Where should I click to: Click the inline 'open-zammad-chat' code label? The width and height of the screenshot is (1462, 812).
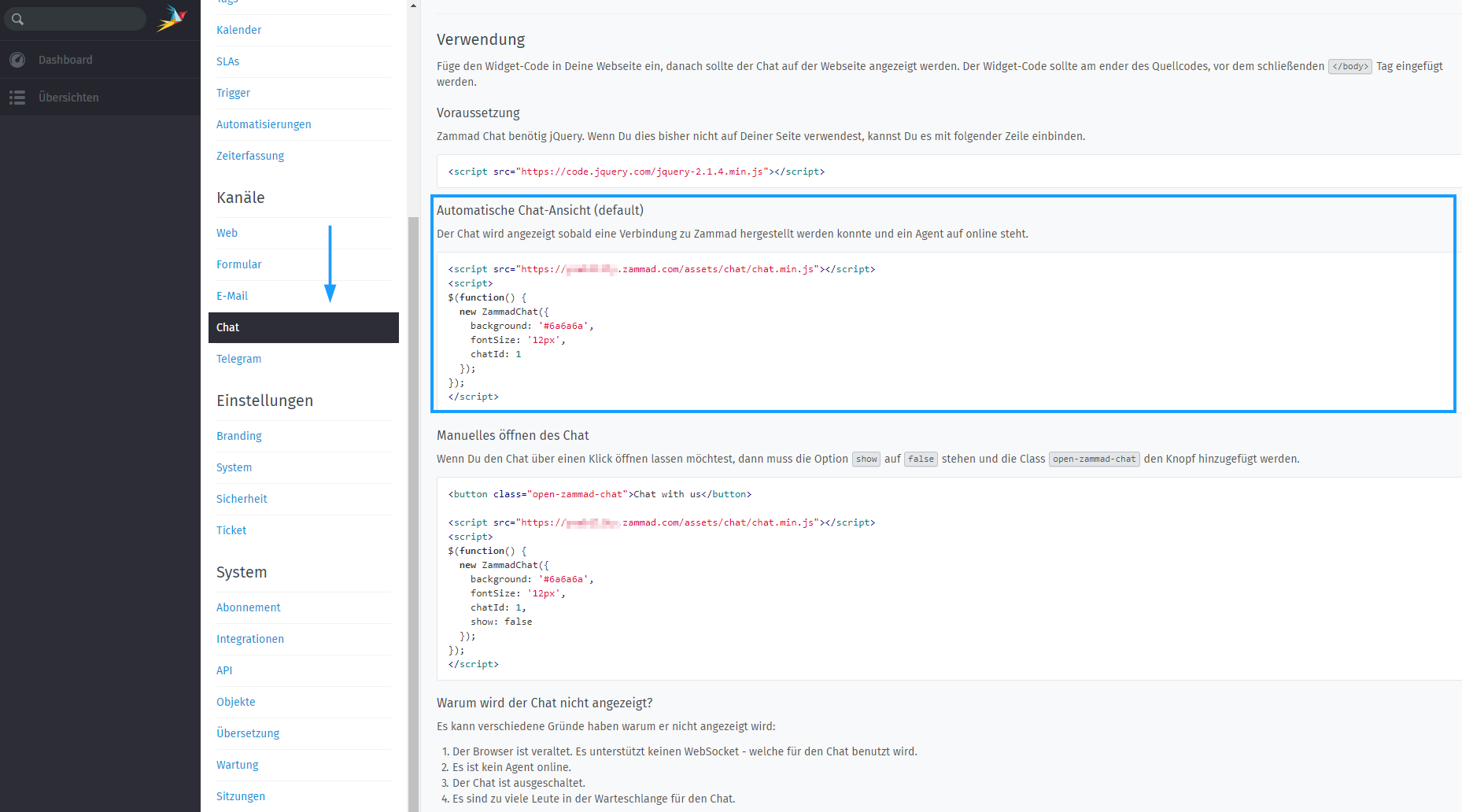(1095, 459)
